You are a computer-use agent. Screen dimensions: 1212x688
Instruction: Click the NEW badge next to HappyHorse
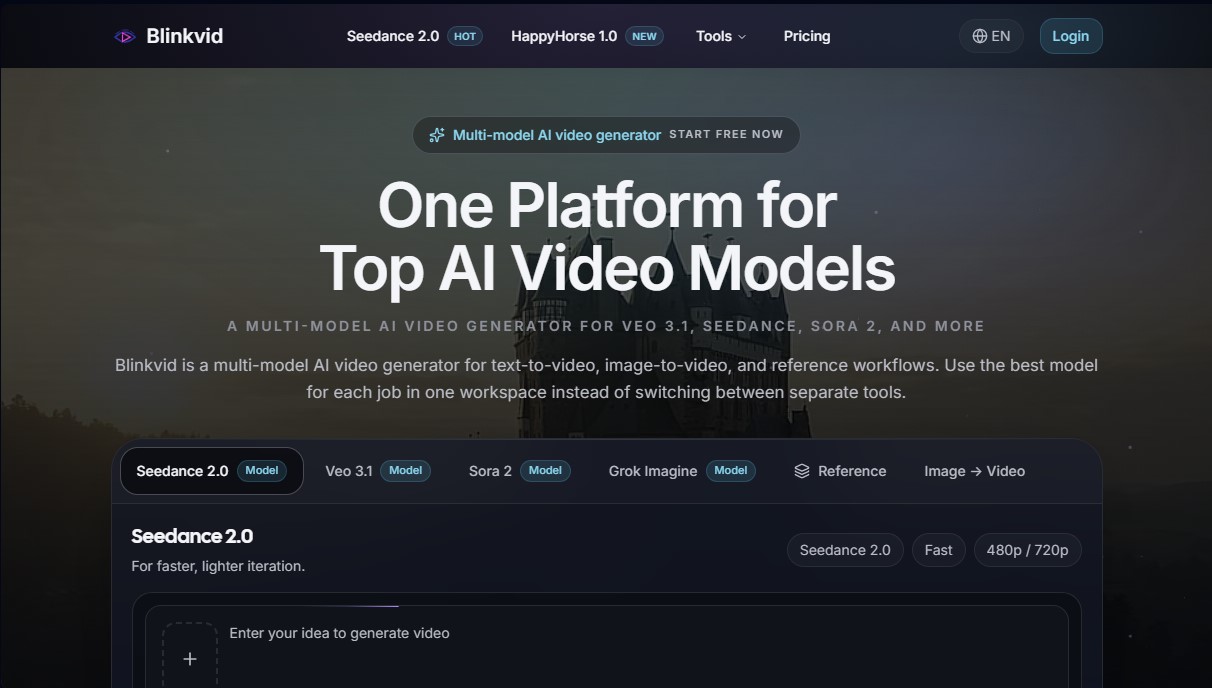(645, 36)
